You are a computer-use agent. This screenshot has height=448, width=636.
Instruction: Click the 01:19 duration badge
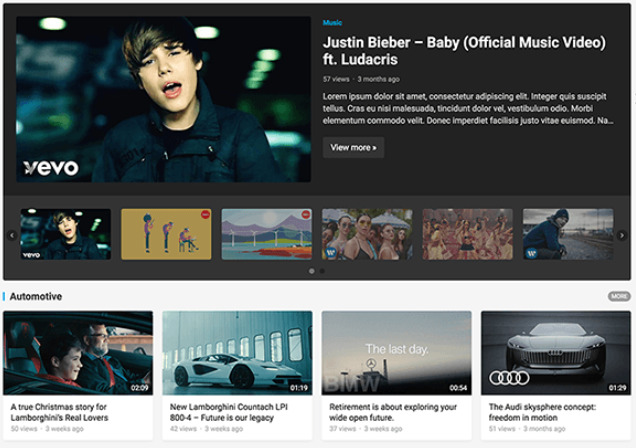[299, 388]
